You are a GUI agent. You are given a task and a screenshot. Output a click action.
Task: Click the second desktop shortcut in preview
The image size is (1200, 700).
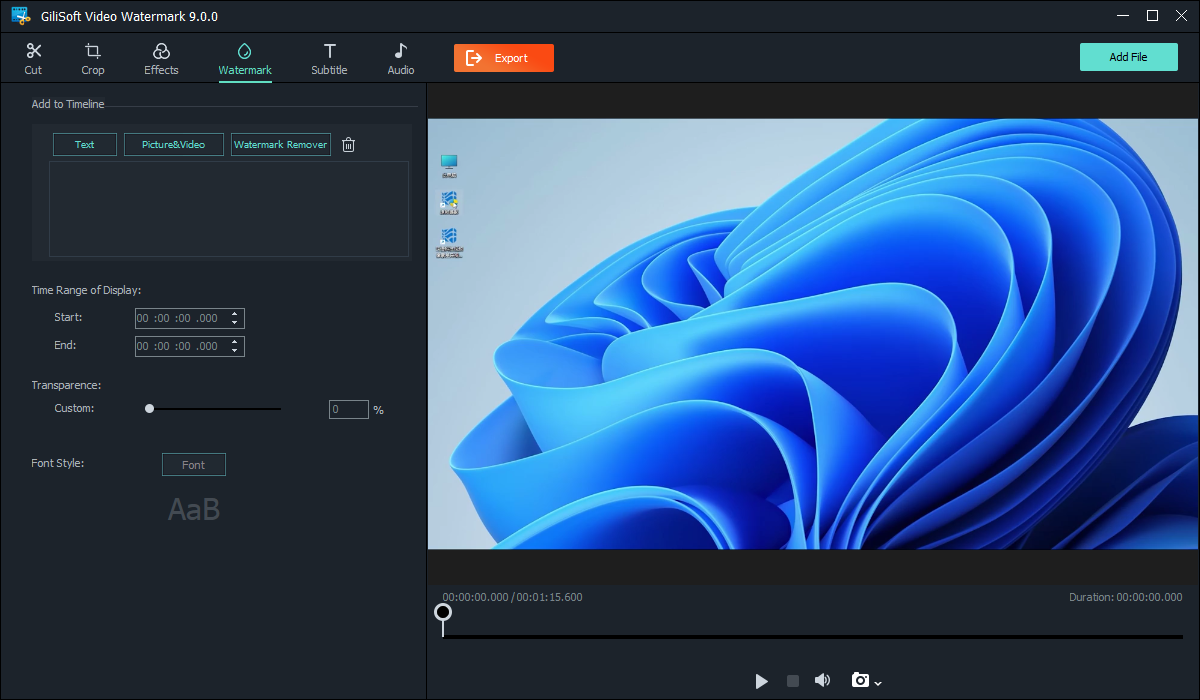click(x=449, y=204)
